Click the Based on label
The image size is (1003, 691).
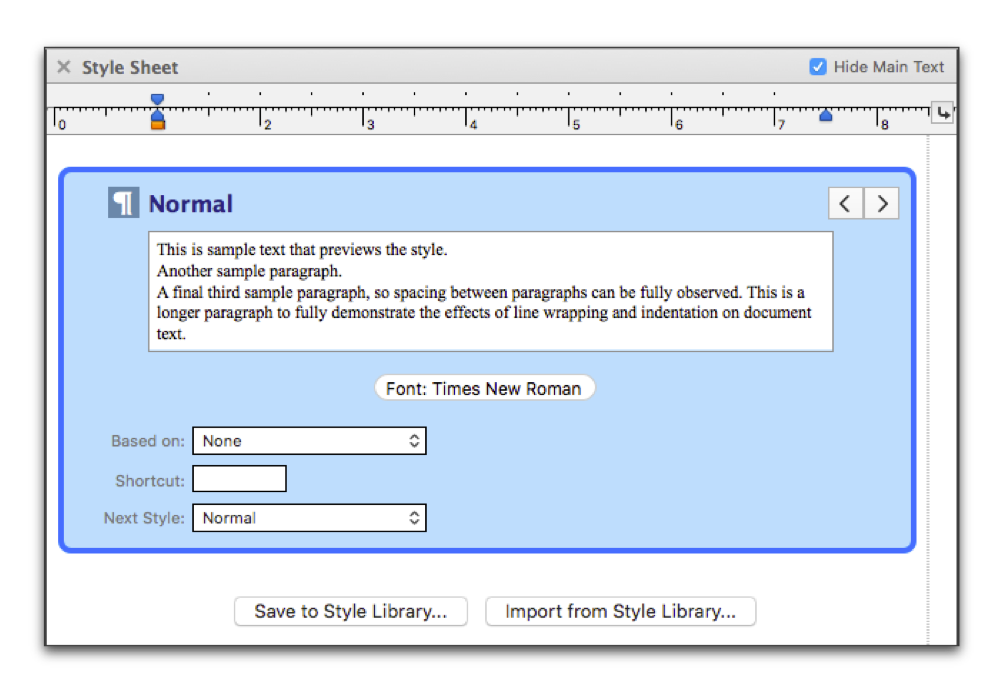148,441
